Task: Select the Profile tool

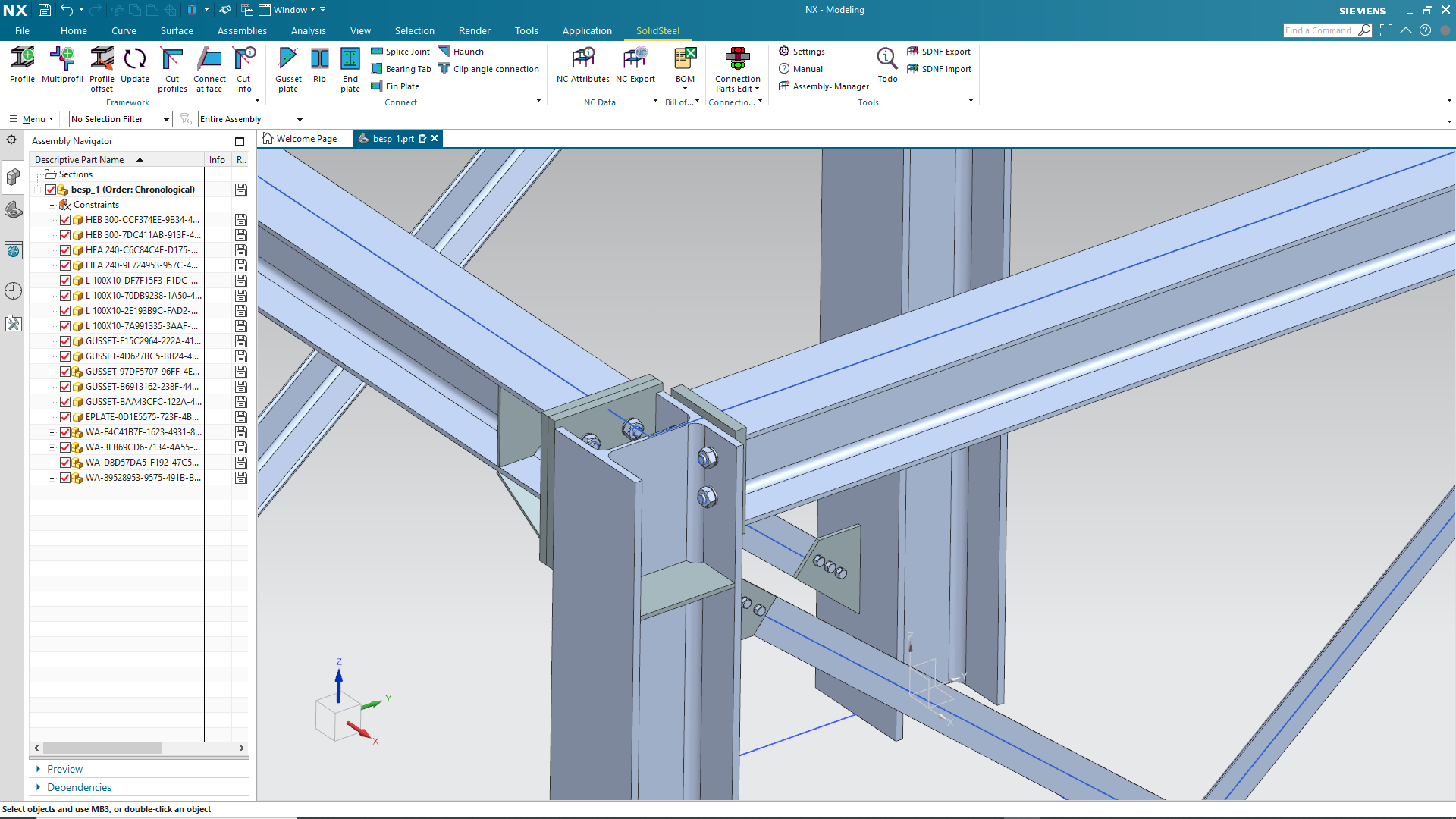Action: [x=22, y=68]
